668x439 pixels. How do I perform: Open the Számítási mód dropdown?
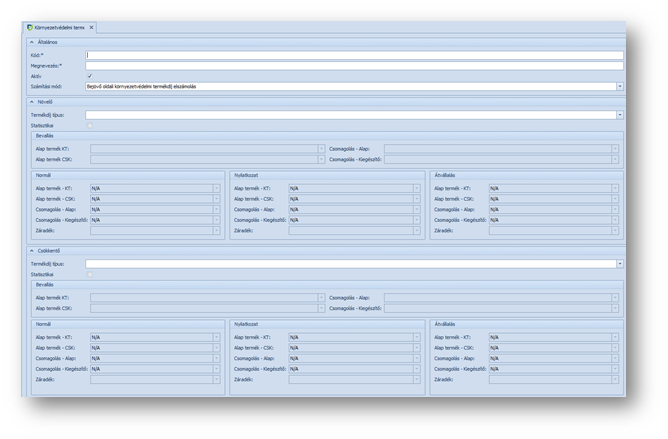click(619, 87)
